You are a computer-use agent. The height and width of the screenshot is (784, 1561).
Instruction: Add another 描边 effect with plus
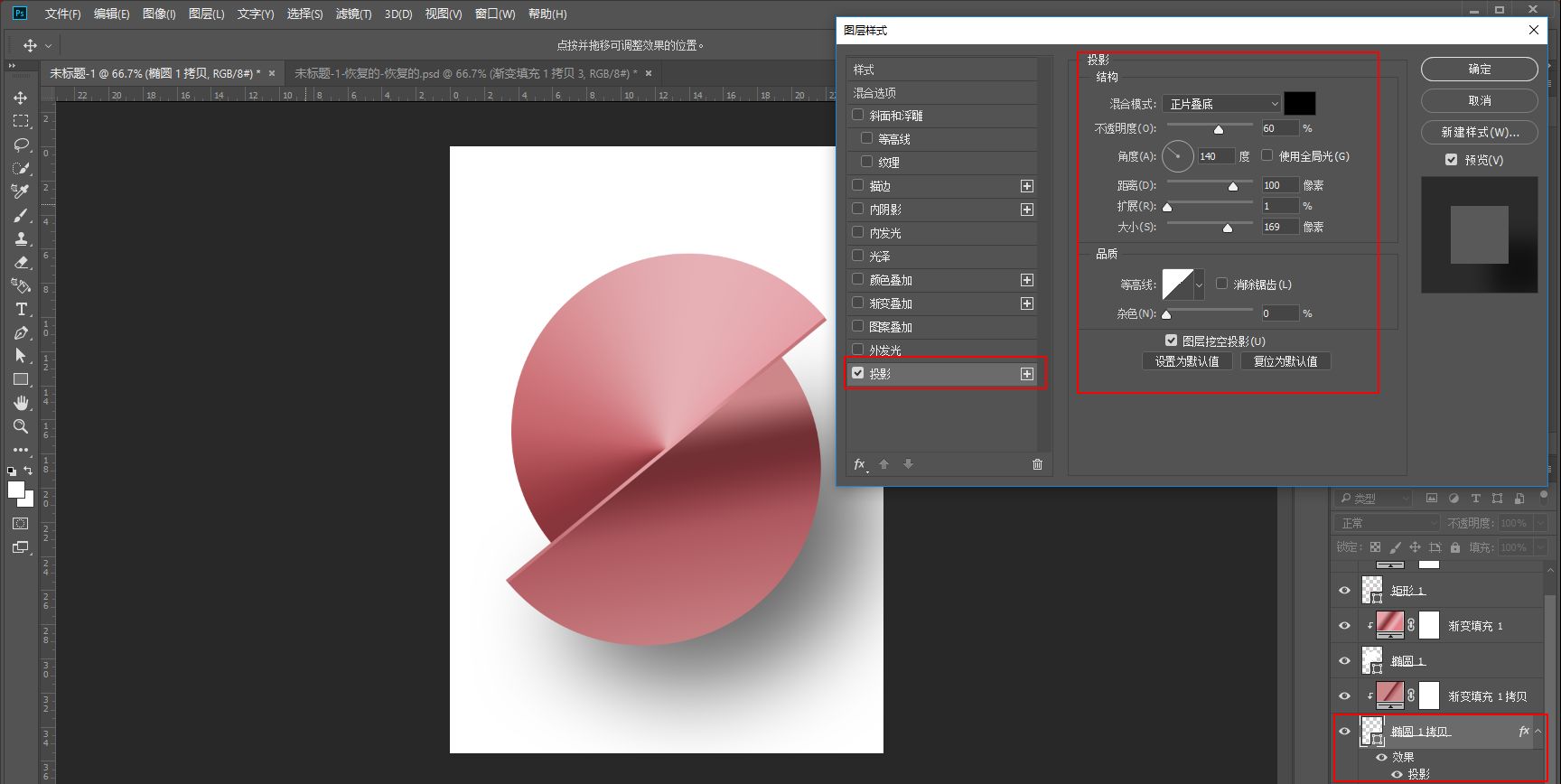[1027, 186]
